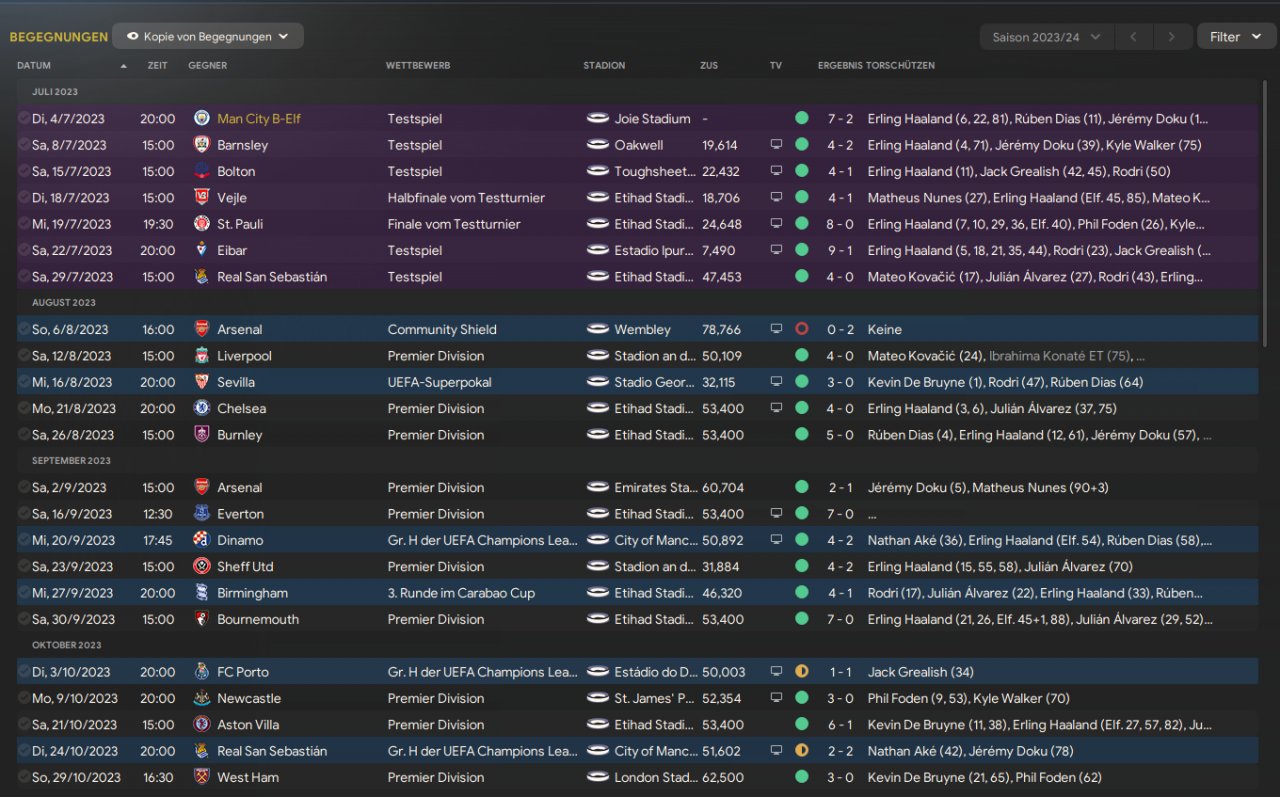Open the Kopie von Begegnungen view dropdown

208,37
